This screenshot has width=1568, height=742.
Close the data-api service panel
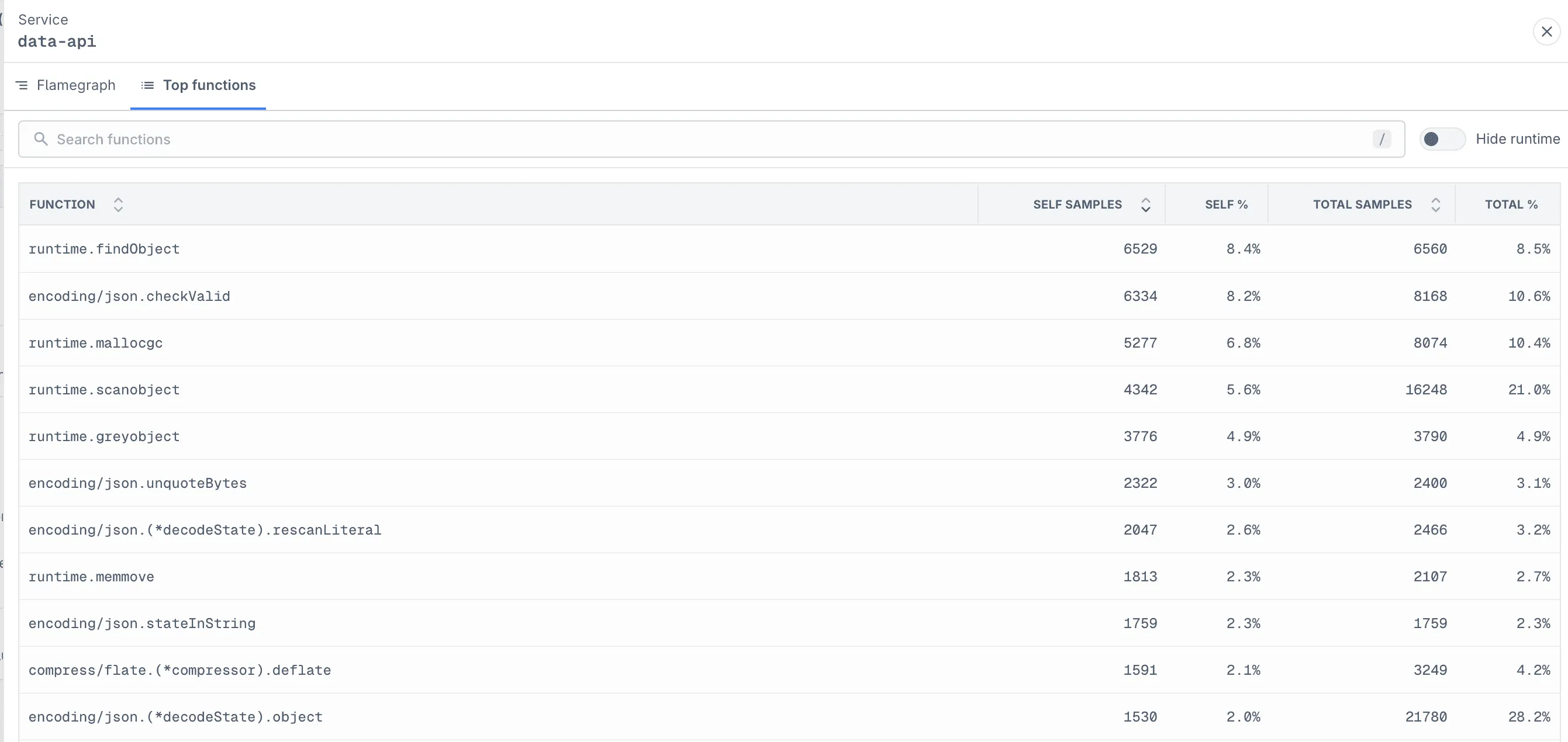1546,32
